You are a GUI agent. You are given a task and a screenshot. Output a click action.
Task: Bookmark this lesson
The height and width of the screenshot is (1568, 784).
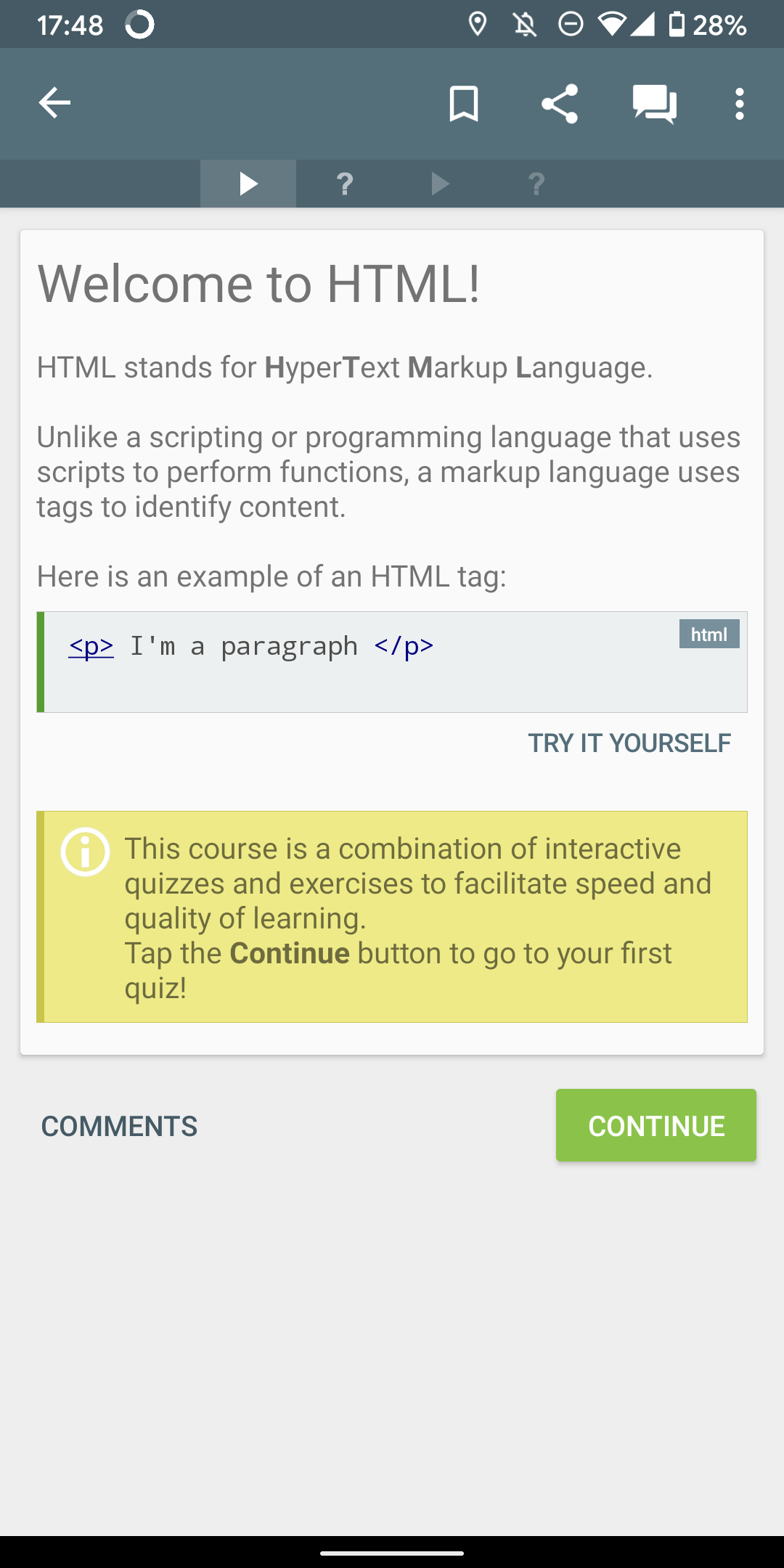(464, 103)
